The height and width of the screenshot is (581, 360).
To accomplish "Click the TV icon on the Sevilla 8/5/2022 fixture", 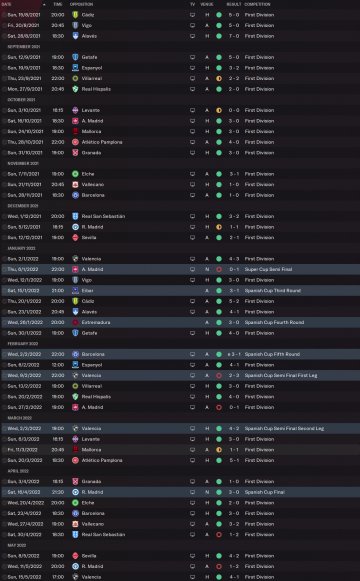I will pos(192,556).
